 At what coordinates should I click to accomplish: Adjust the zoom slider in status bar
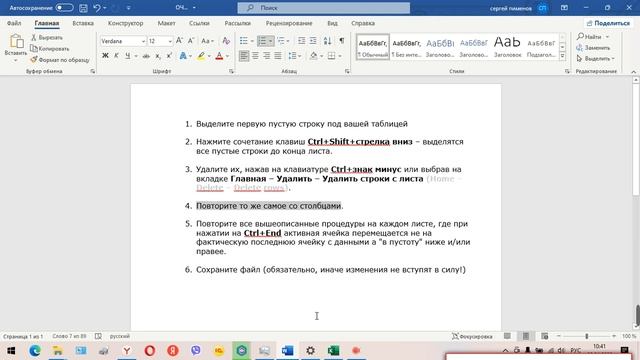point(586,336)
